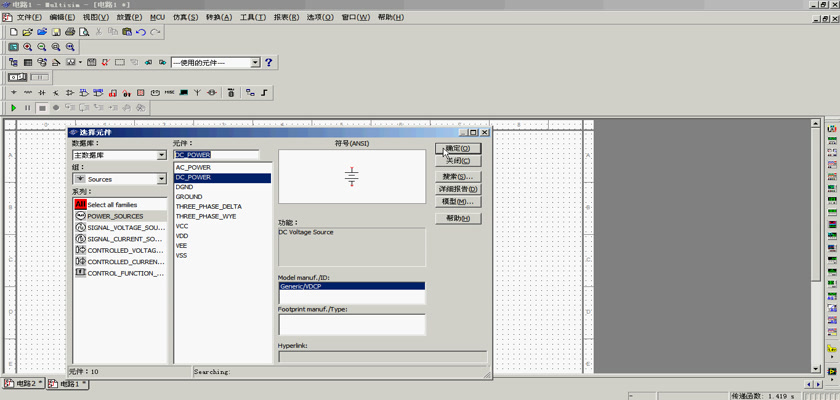Click the 搜索(S)... button
This screenshot has width=840, height=400.
coord(458,176)
